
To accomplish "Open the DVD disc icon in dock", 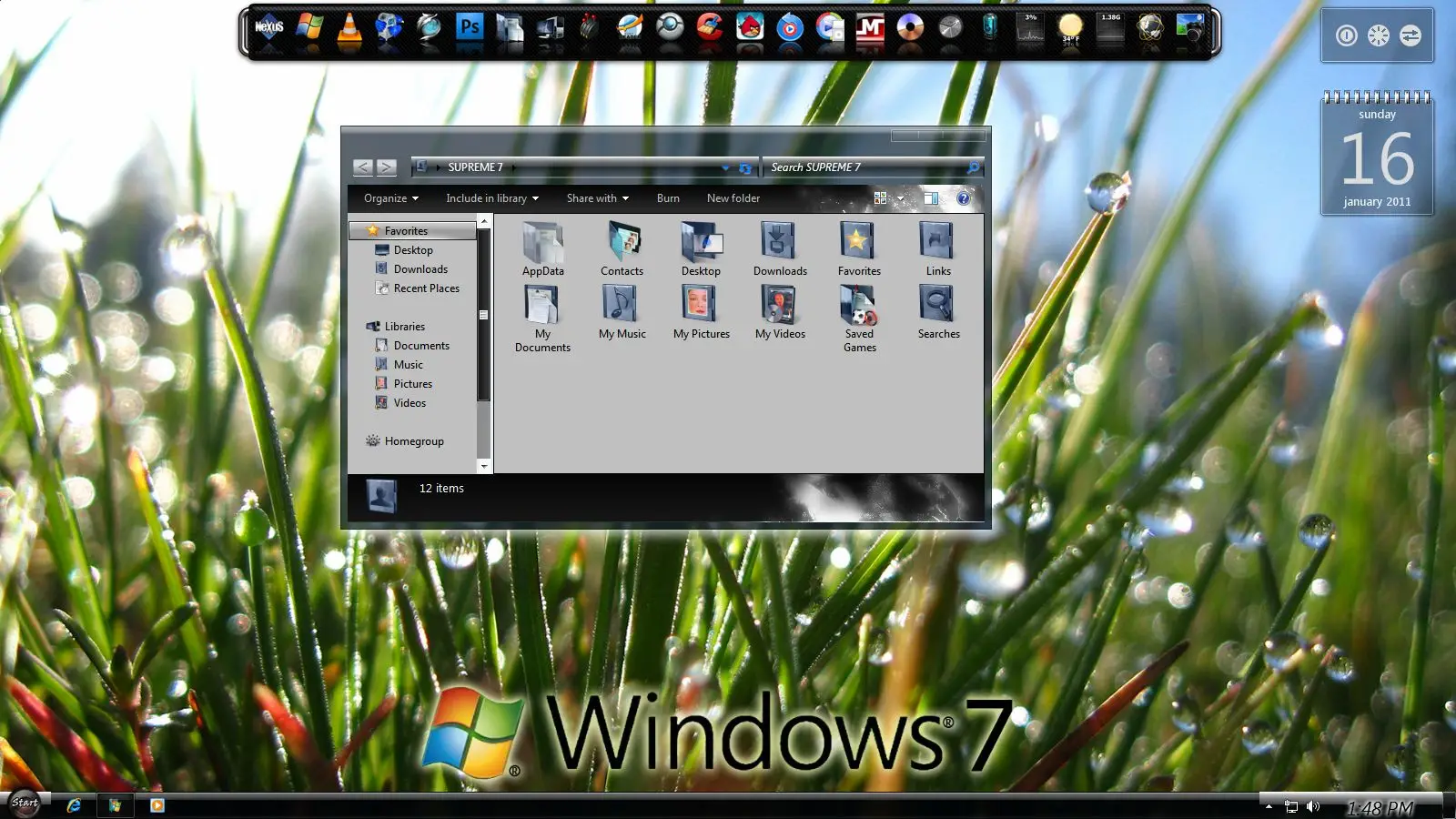I will 910,27.
